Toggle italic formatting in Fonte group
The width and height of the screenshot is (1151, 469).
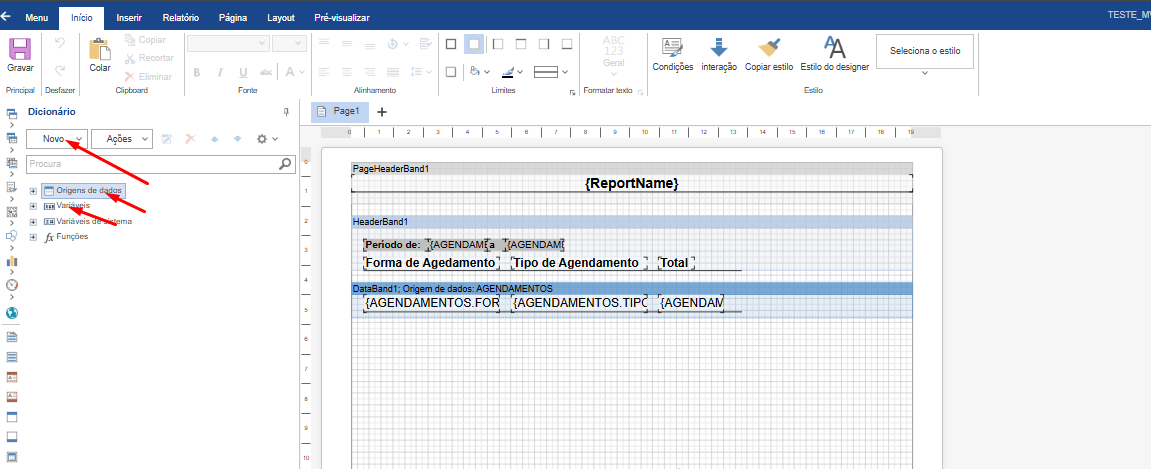click(219, 72)
